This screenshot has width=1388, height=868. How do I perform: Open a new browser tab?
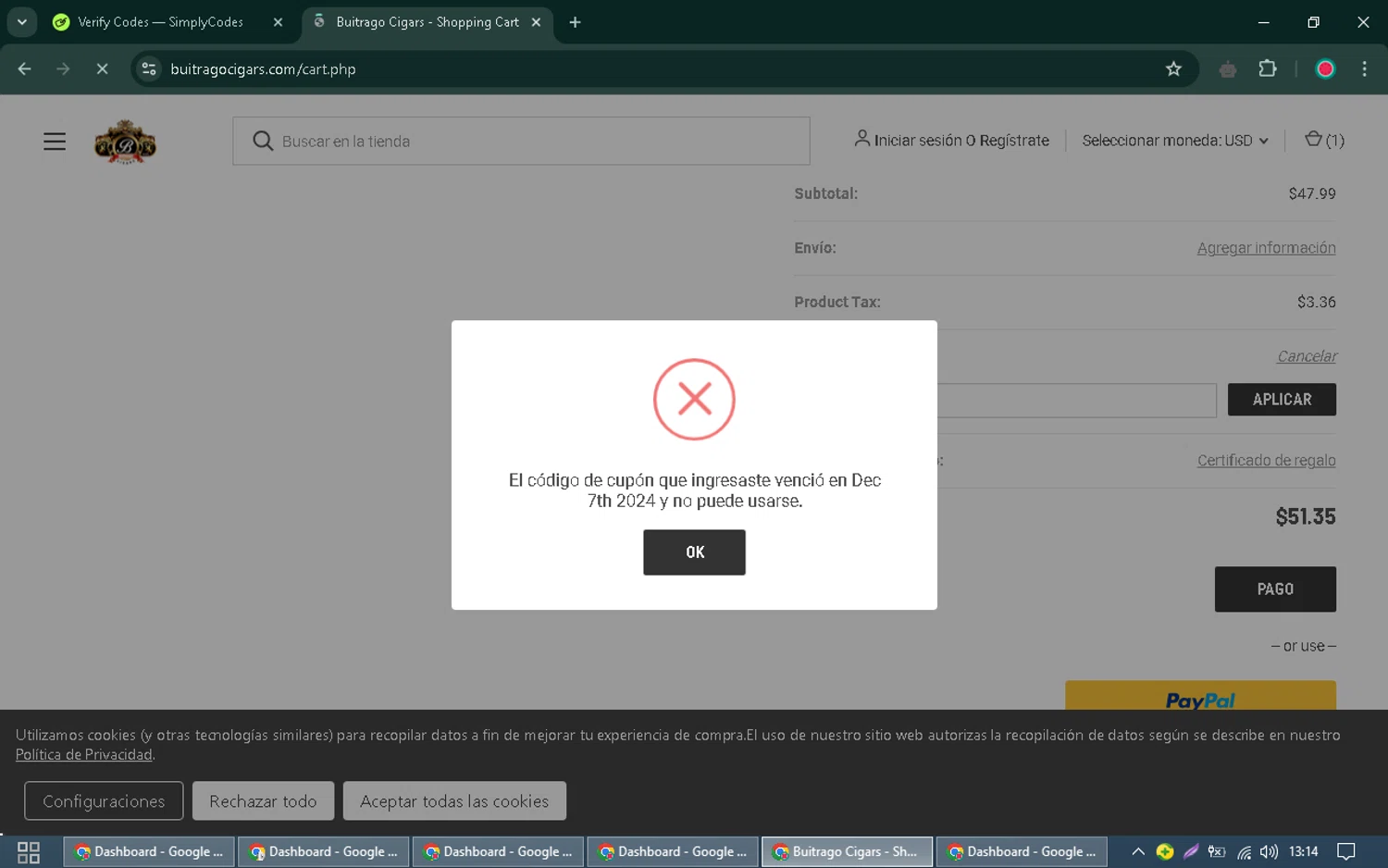[x=575, y=22]
